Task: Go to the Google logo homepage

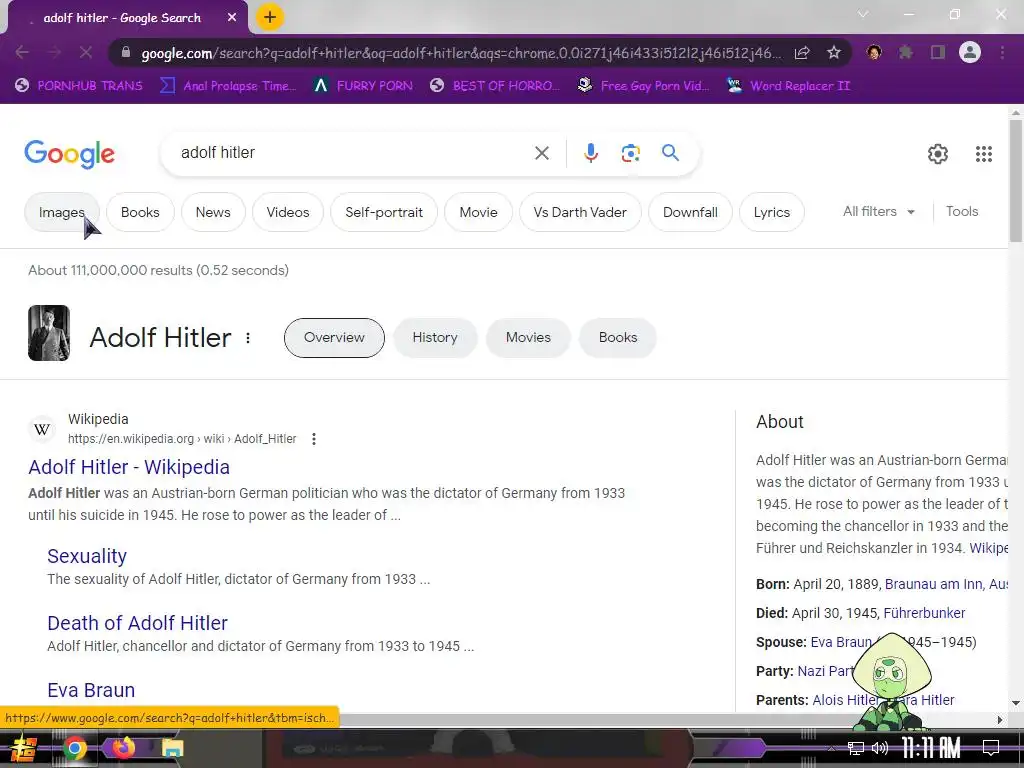Action: [69, 154]
